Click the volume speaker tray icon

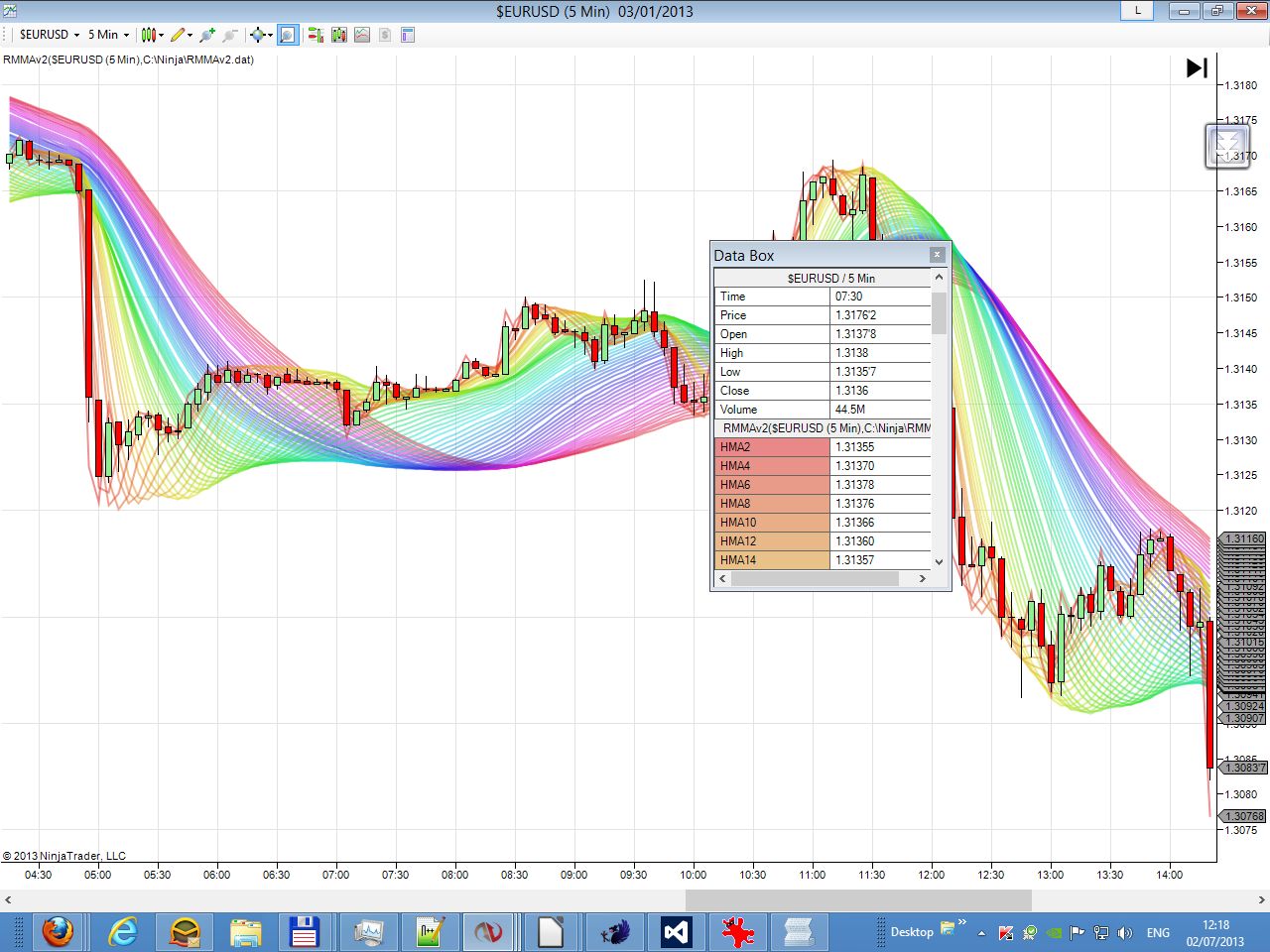click(x=1125, y=932)
